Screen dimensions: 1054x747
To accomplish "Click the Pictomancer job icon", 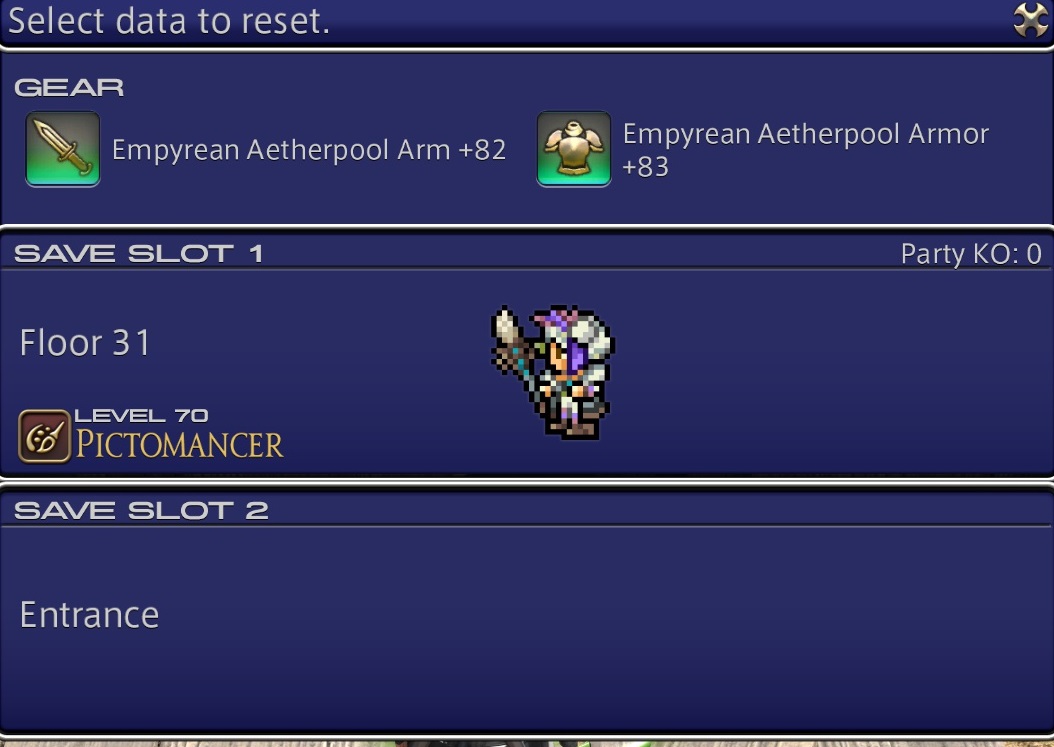I will [x=44, y=436].
